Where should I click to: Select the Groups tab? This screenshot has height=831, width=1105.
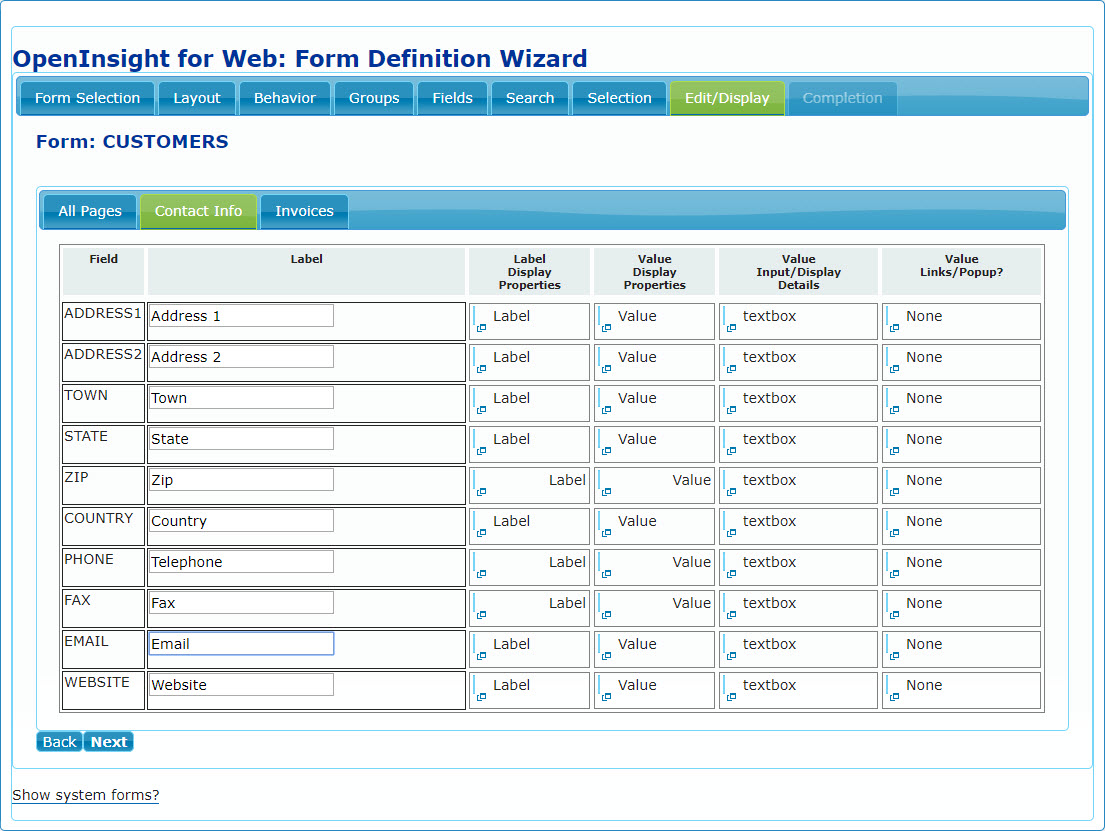[374, 98]
